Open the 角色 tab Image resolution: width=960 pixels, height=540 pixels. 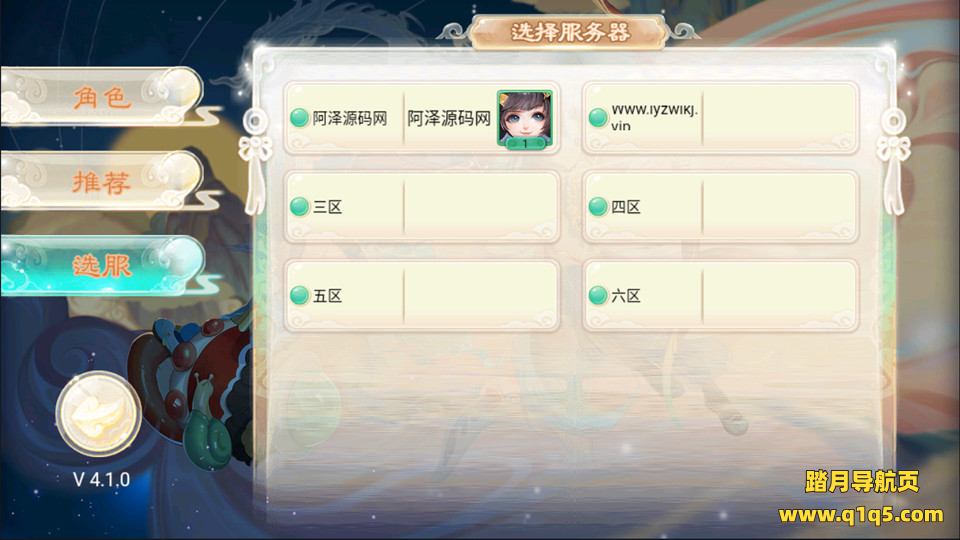102,97
